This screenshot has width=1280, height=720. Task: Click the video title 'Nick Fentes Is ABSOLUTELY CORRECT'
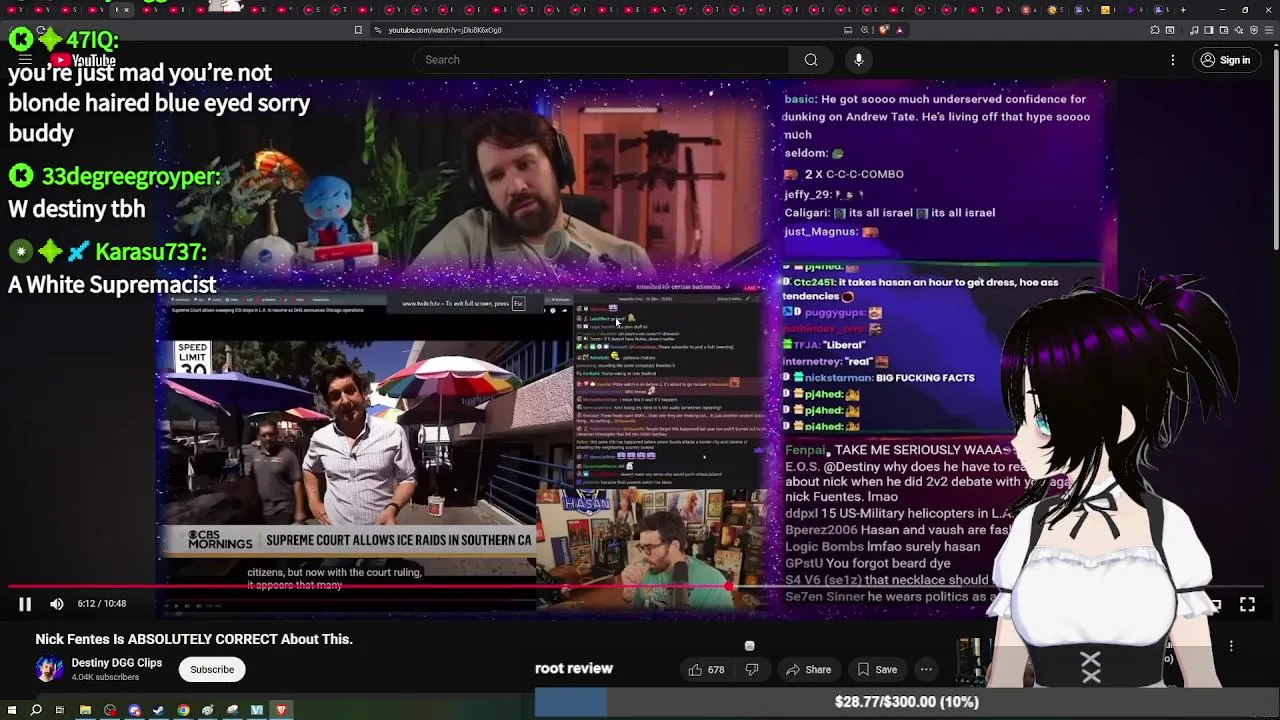194,639
